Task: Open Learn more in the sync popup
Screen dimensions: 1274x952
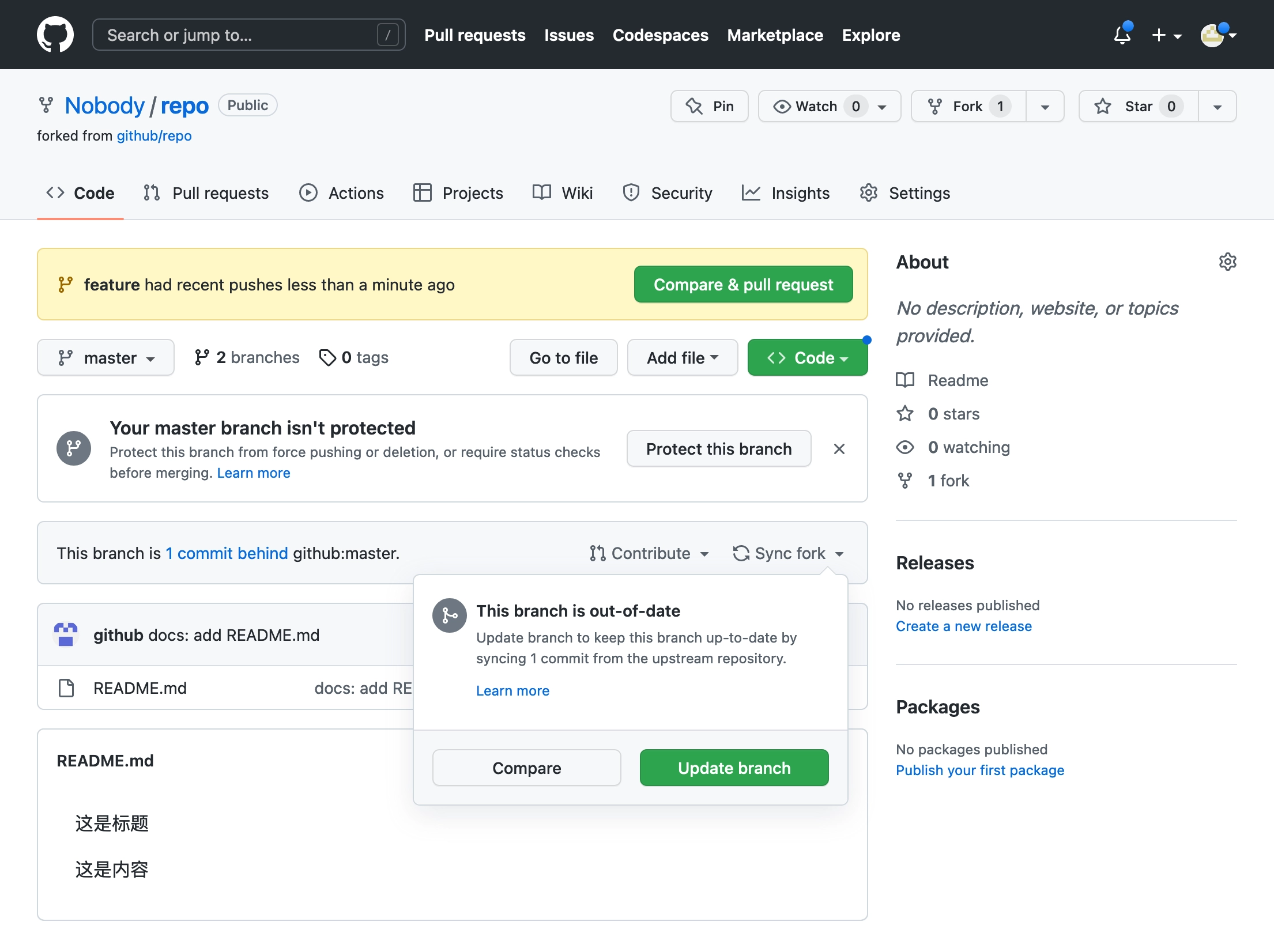Action: [512, 690]
